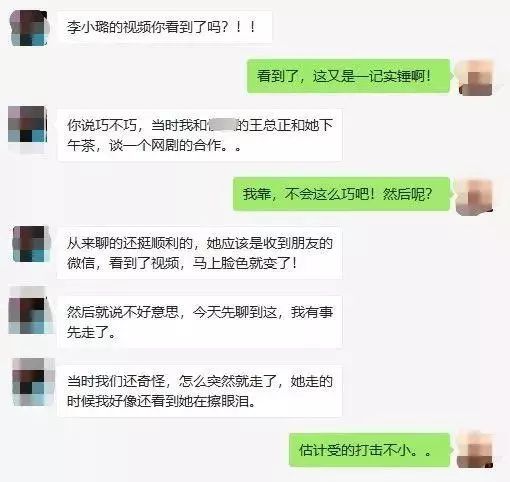Select message mentioning 马上脸色就变了

[x=199, y=253]
